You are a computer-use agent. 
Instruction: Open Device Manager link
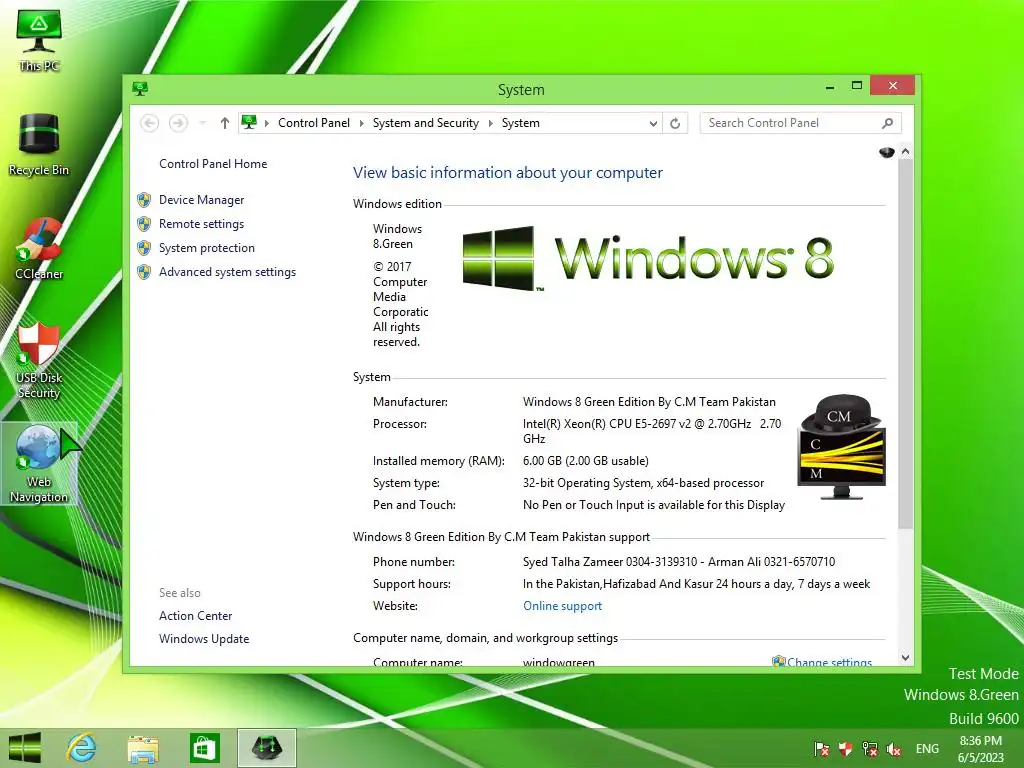pyautogui.click(x=201, y=200)
